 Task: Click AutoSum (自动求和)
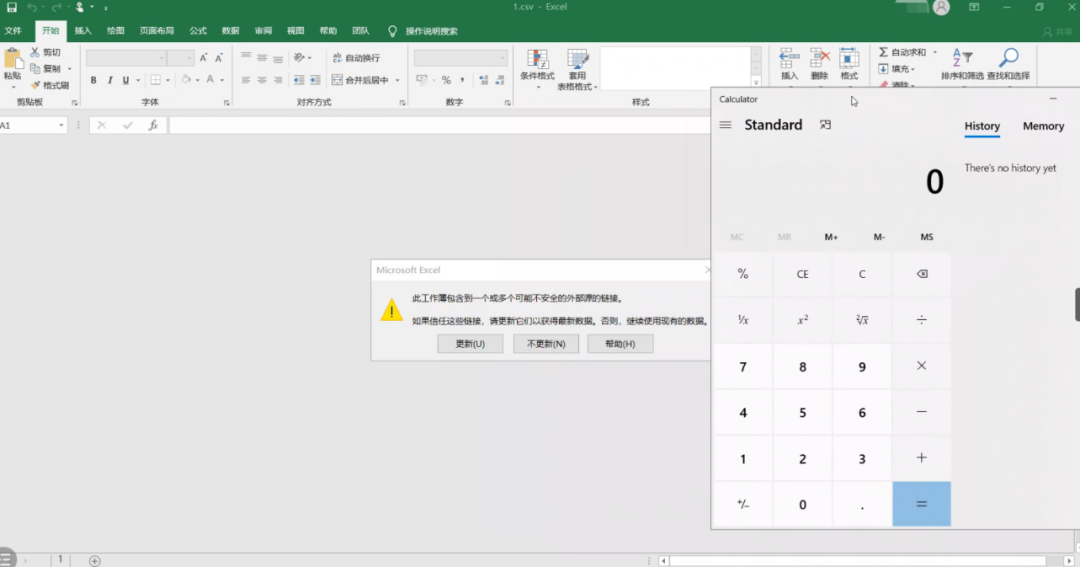click(902, 52)
